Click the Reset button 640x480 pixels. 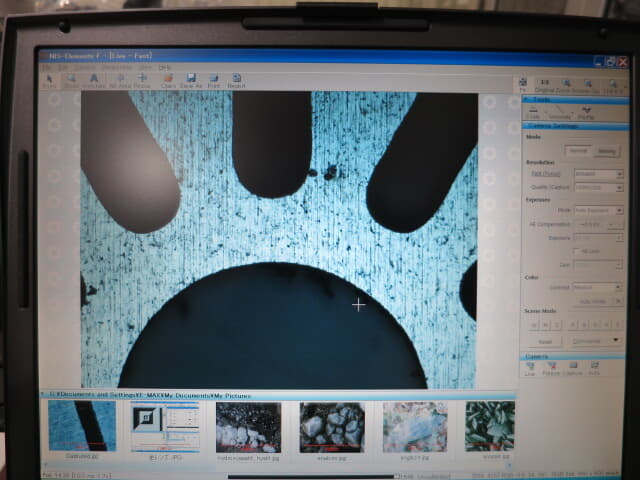(545, 342)
